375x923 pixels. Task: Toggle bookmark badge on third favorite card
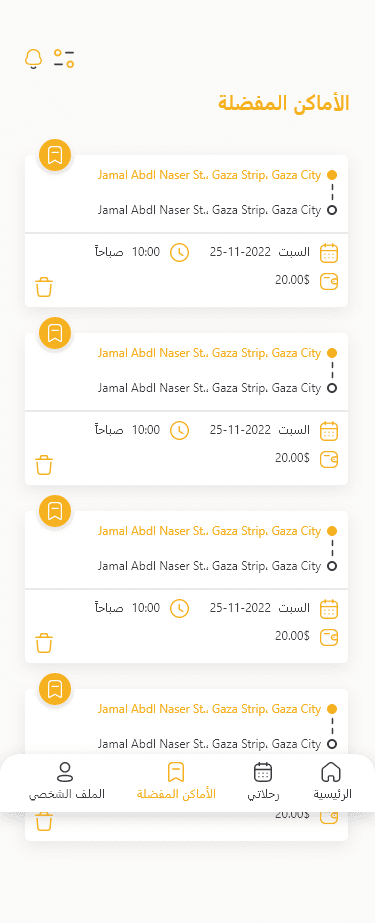55,511
